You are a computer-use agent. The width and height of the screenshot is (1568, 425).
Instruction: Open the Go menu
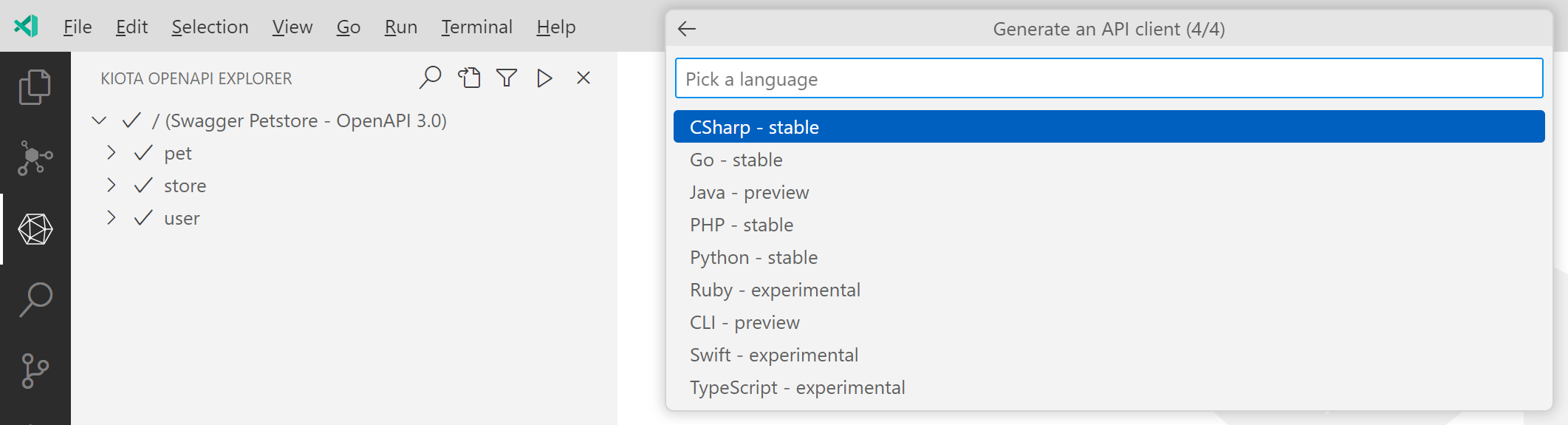pyautogui.click(x=349, y=27)
